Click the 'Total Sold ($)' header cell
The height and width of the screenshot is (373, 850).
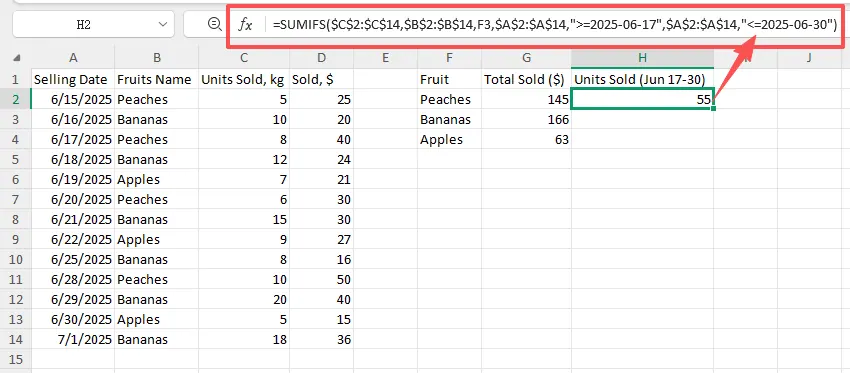pos(526,80)
